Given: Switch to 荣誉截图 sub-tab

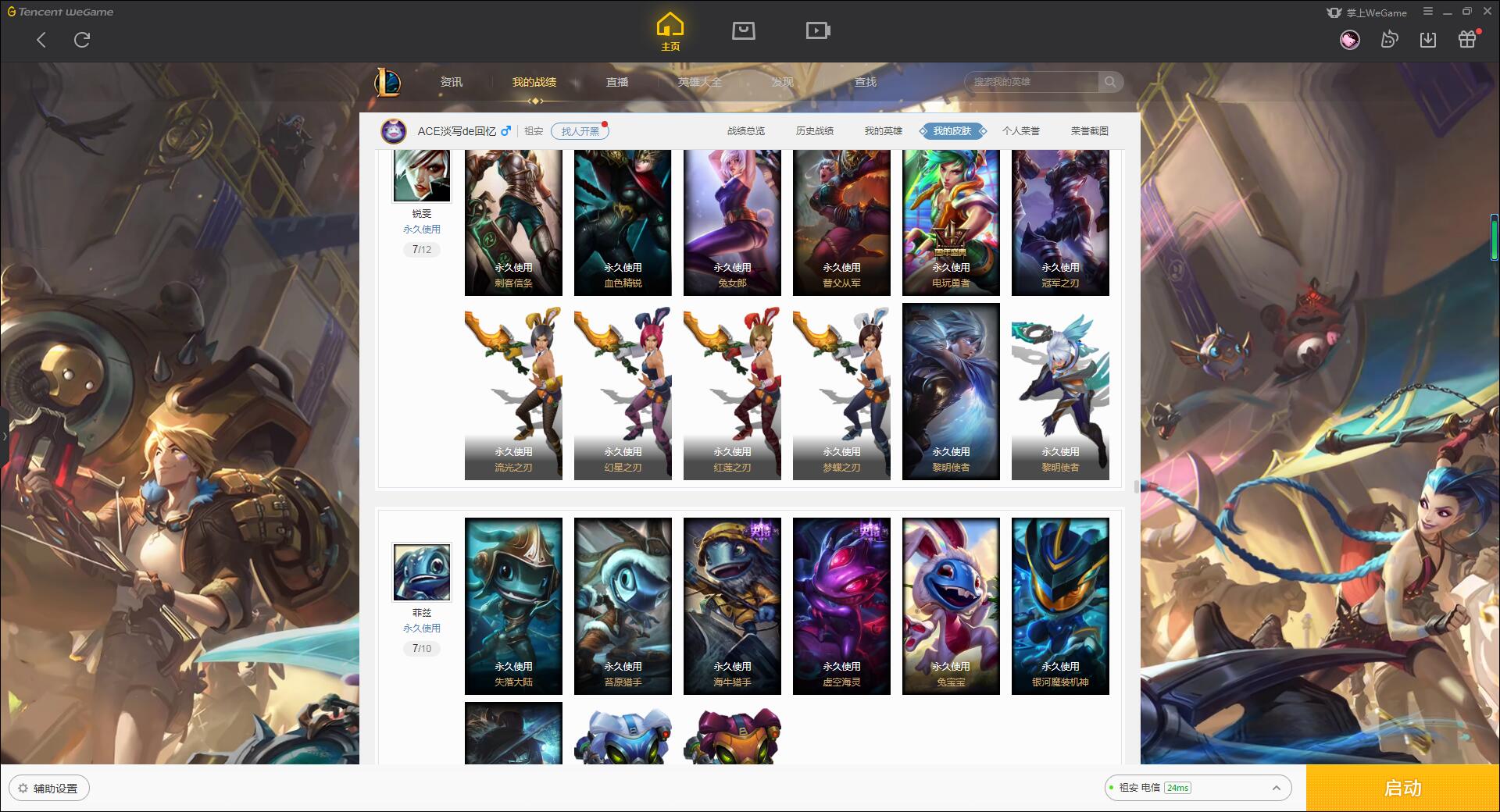Looking at the screenshot, I should pos(1090,131).
